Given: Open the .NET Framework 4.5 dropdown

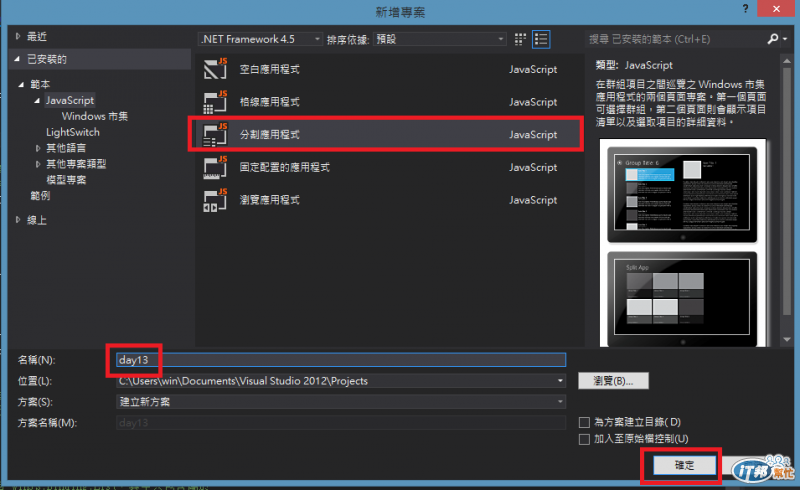Looking at the screenshot, I should tap(260, 39).
